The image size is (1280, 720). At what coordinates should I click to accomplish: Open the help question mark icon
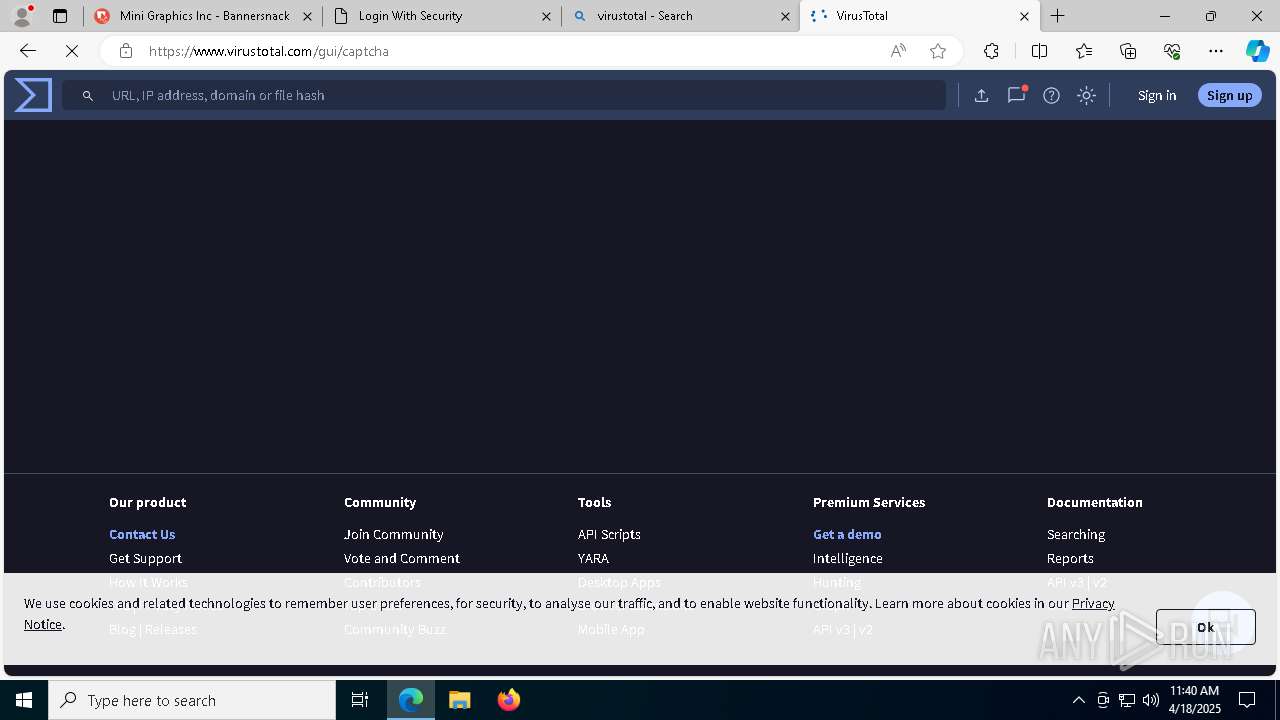1051,95
